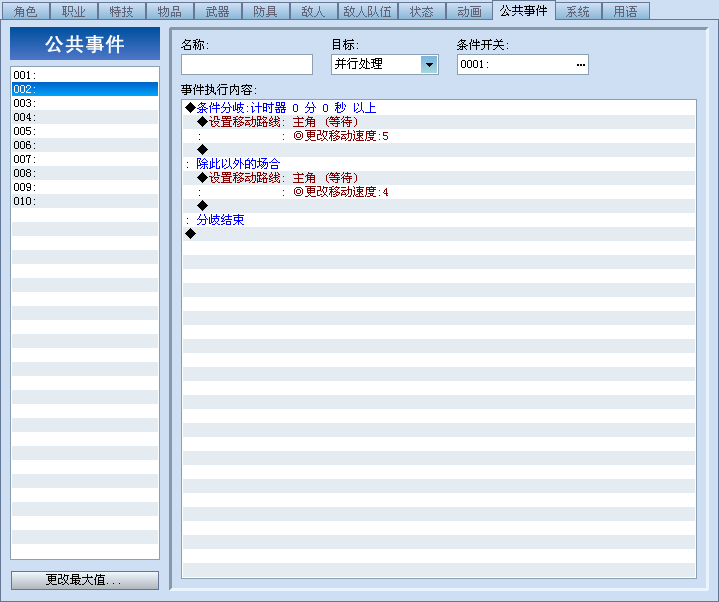
Task: Switch to the 防具 tab
Action: coord(265,11)
